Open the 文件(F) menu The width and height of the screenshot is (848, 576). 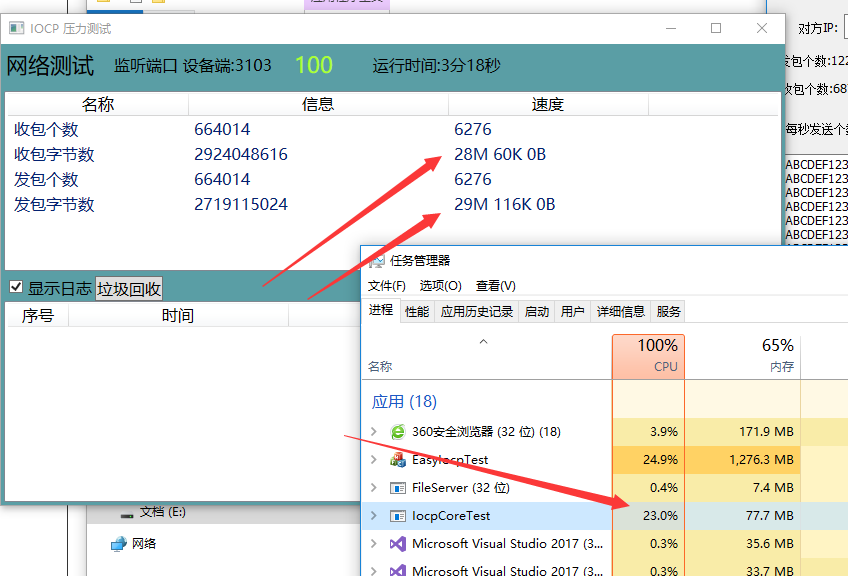click(x=387, y=286)
